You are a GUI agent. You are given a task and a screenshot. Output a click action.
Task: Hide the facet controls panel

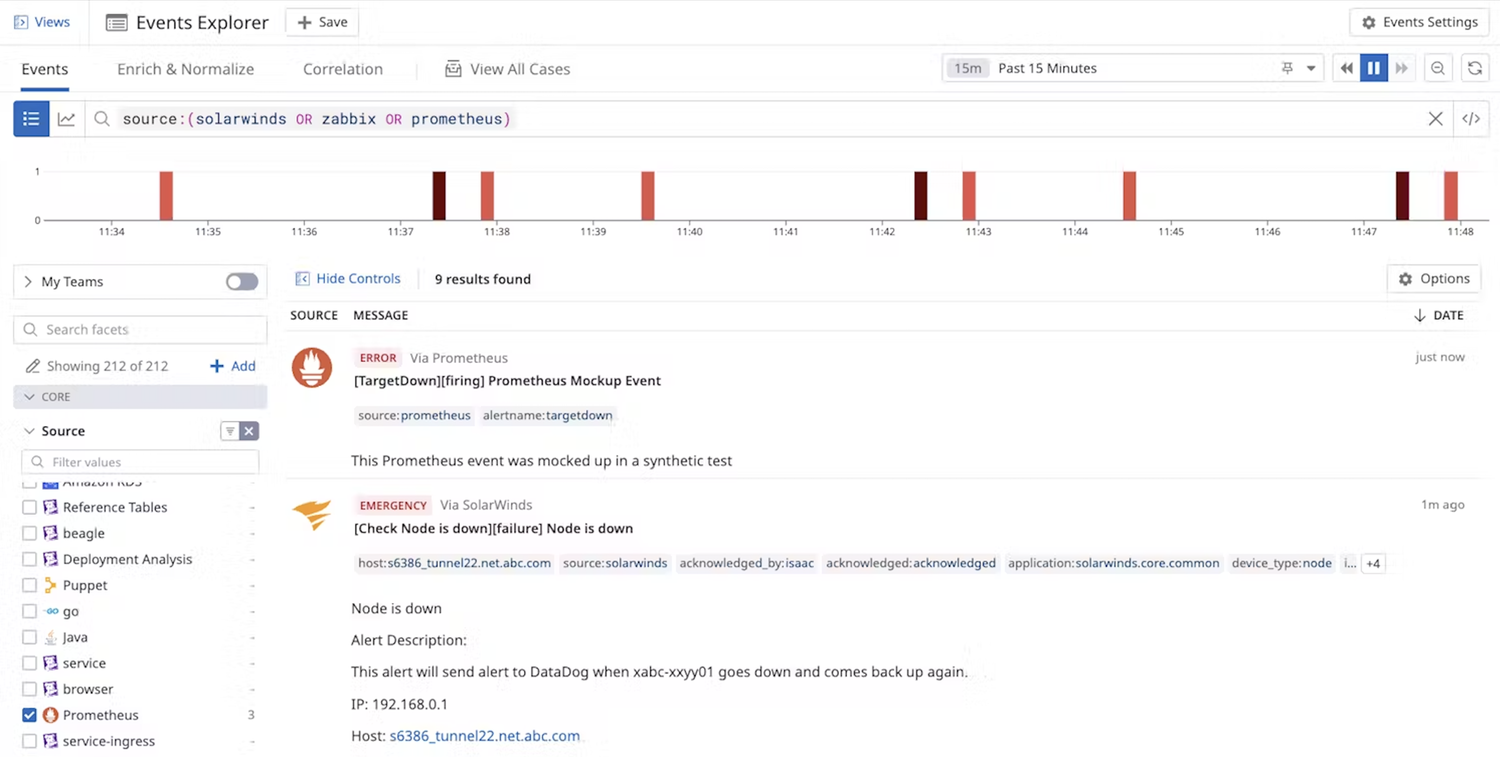pyautogui.click(x=348, y=279)
